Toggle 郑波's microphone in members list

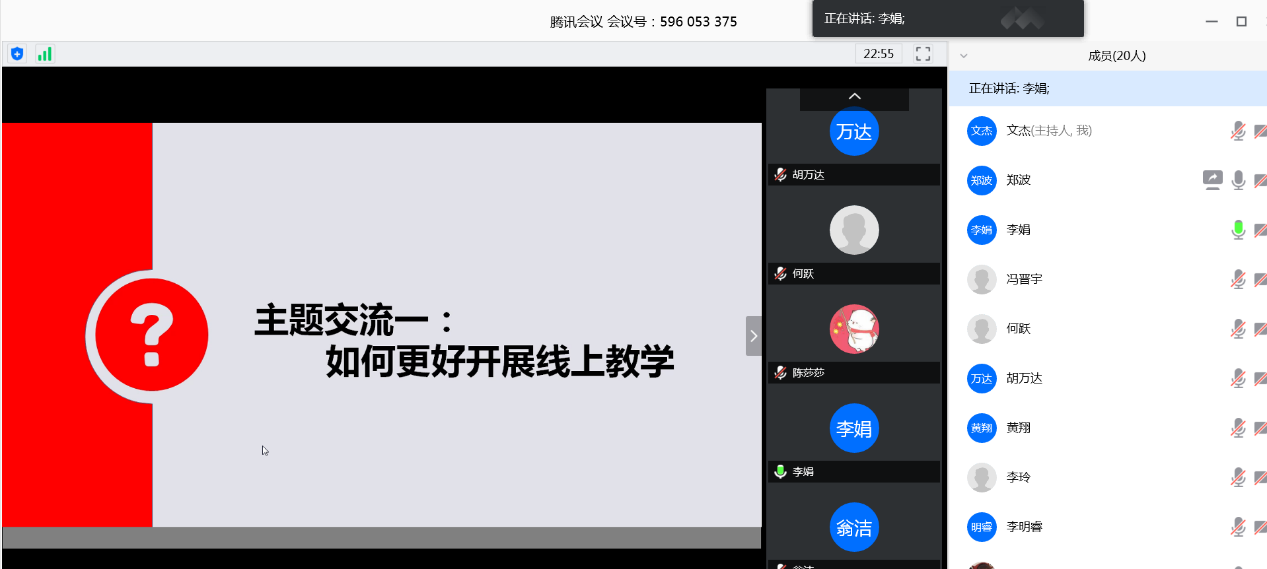pos(1238,180)
